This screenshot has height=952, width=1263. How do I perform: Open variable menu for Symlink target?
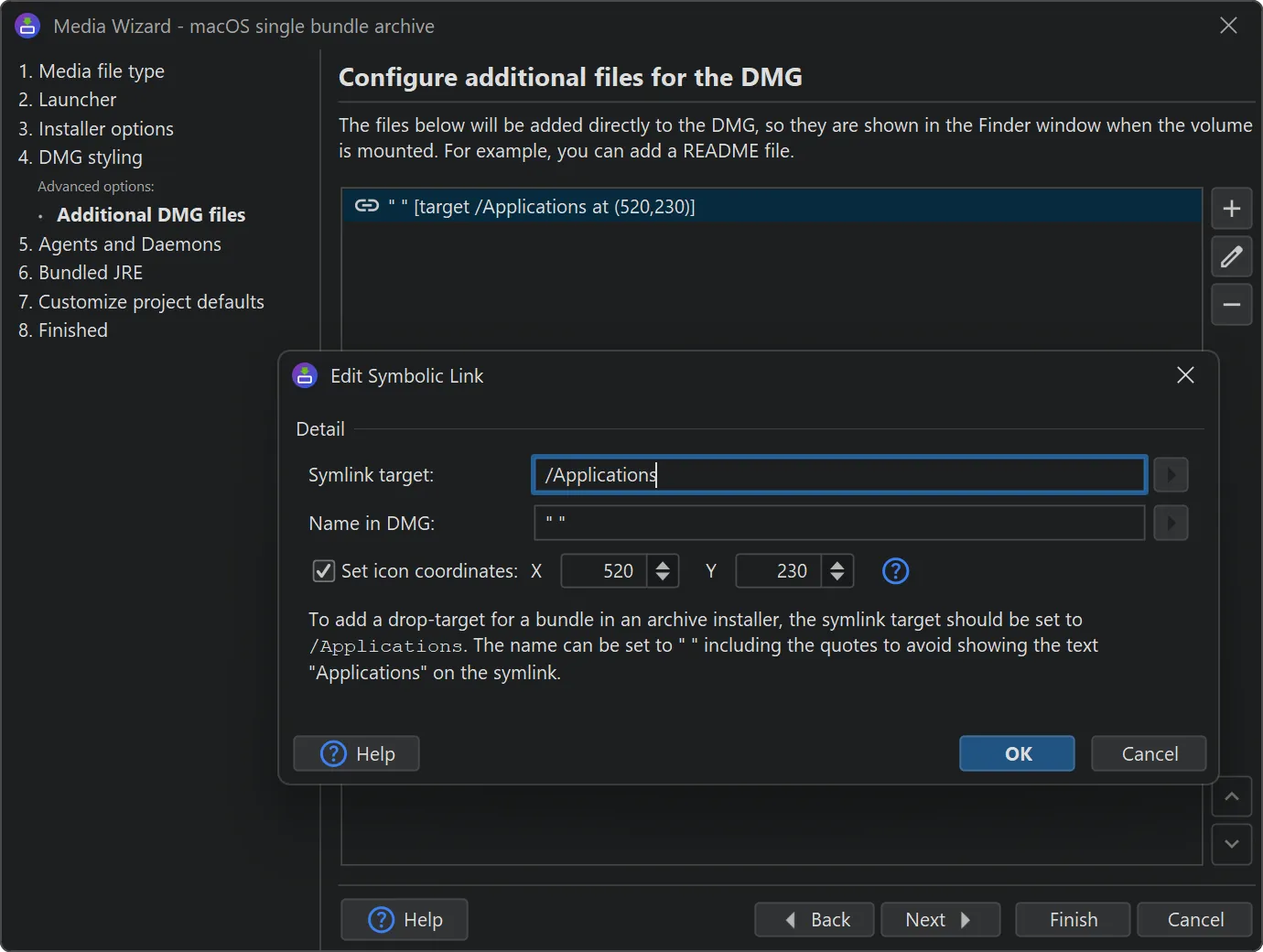[1171, 475]
